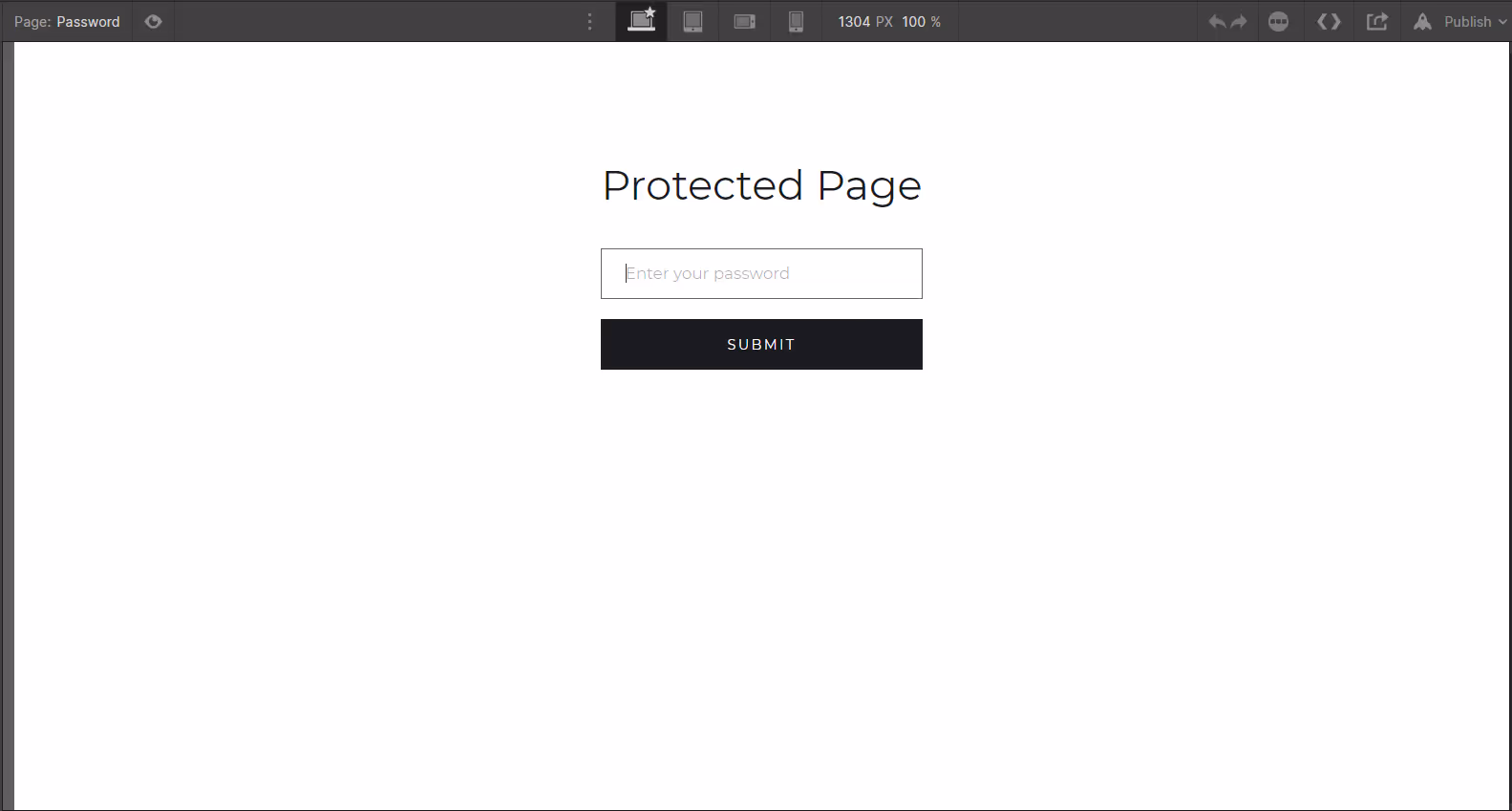Toggle preview mode with the eye icon

[x=153, y=22]
